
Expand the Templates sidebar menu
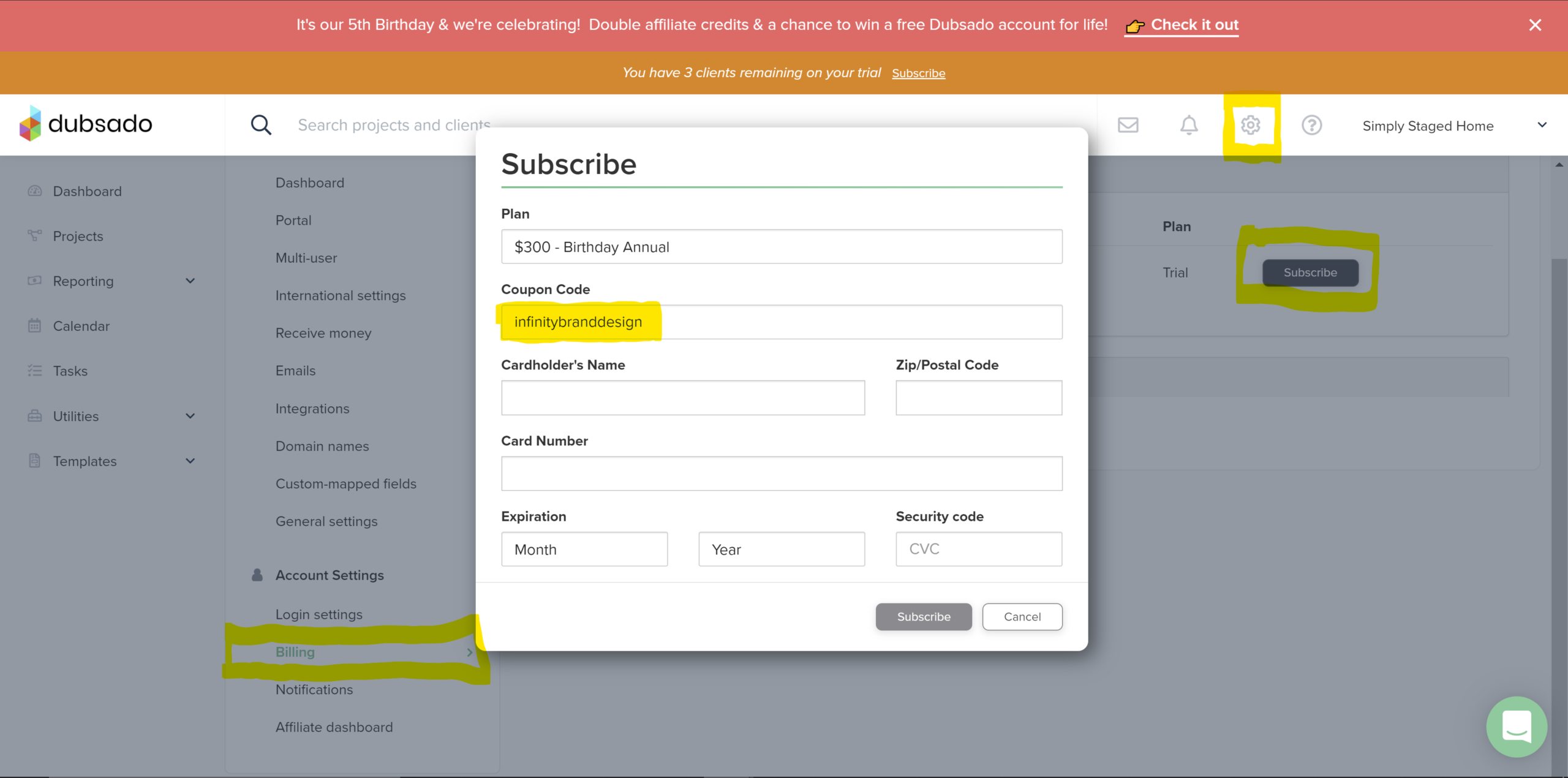coord(190,461)
